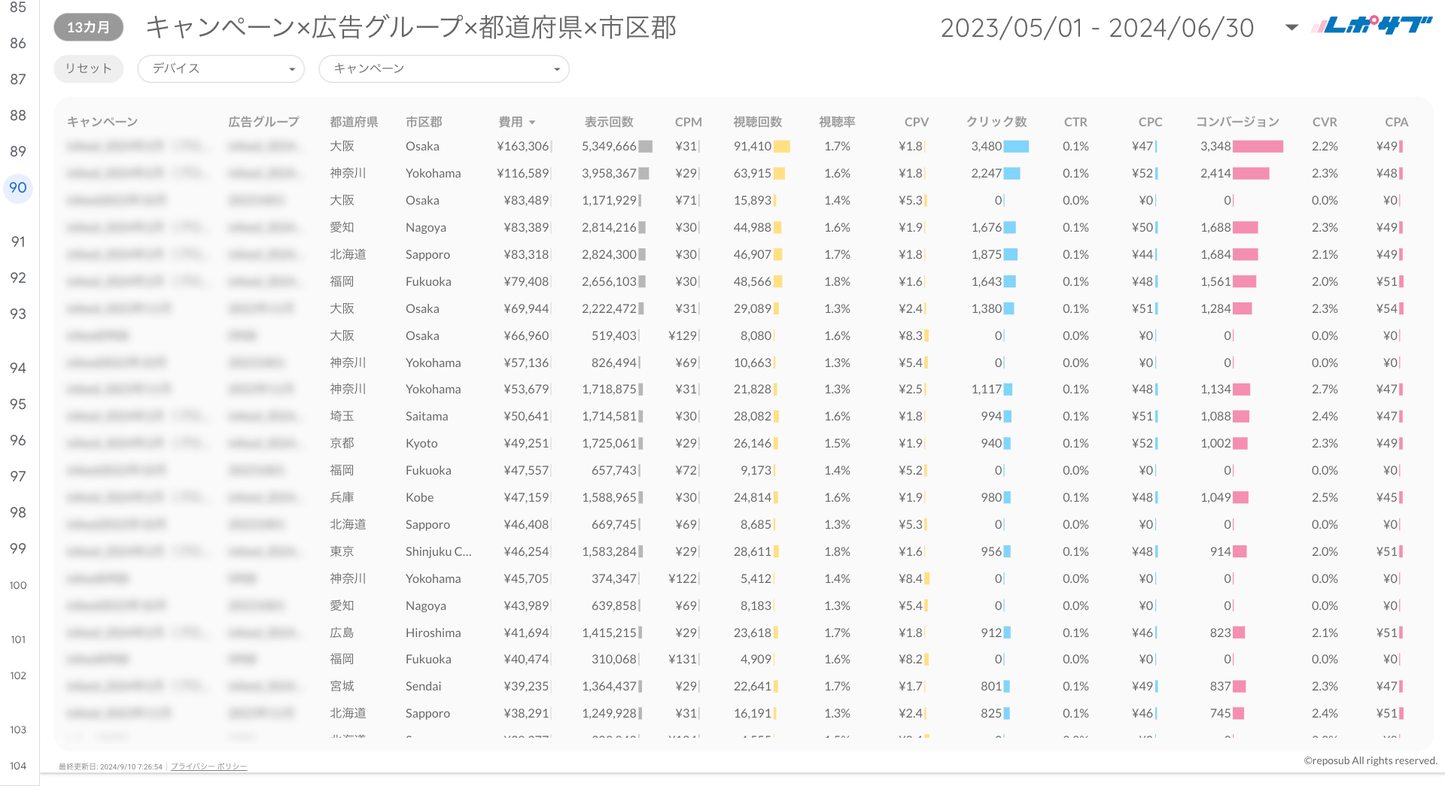Go to page 94 in sidebar

pos(18,367)
